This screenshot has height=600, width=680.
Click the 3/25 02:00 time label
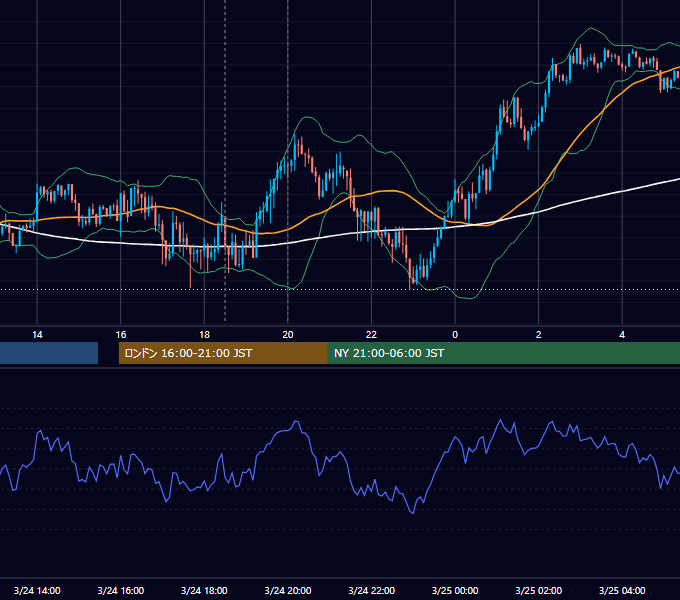[539, 590]
